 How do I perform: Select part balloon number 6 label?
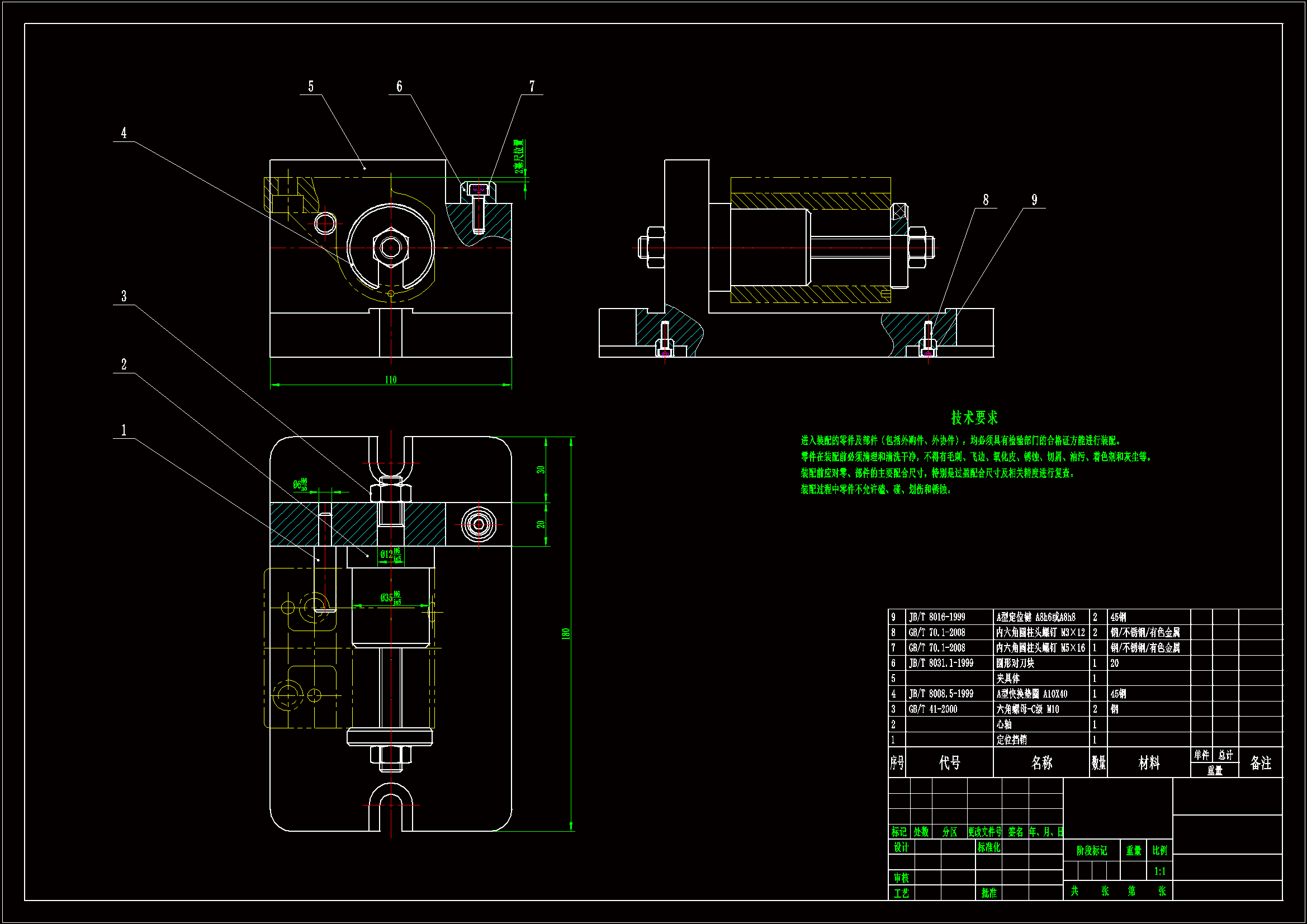click(x=399, y=87)
